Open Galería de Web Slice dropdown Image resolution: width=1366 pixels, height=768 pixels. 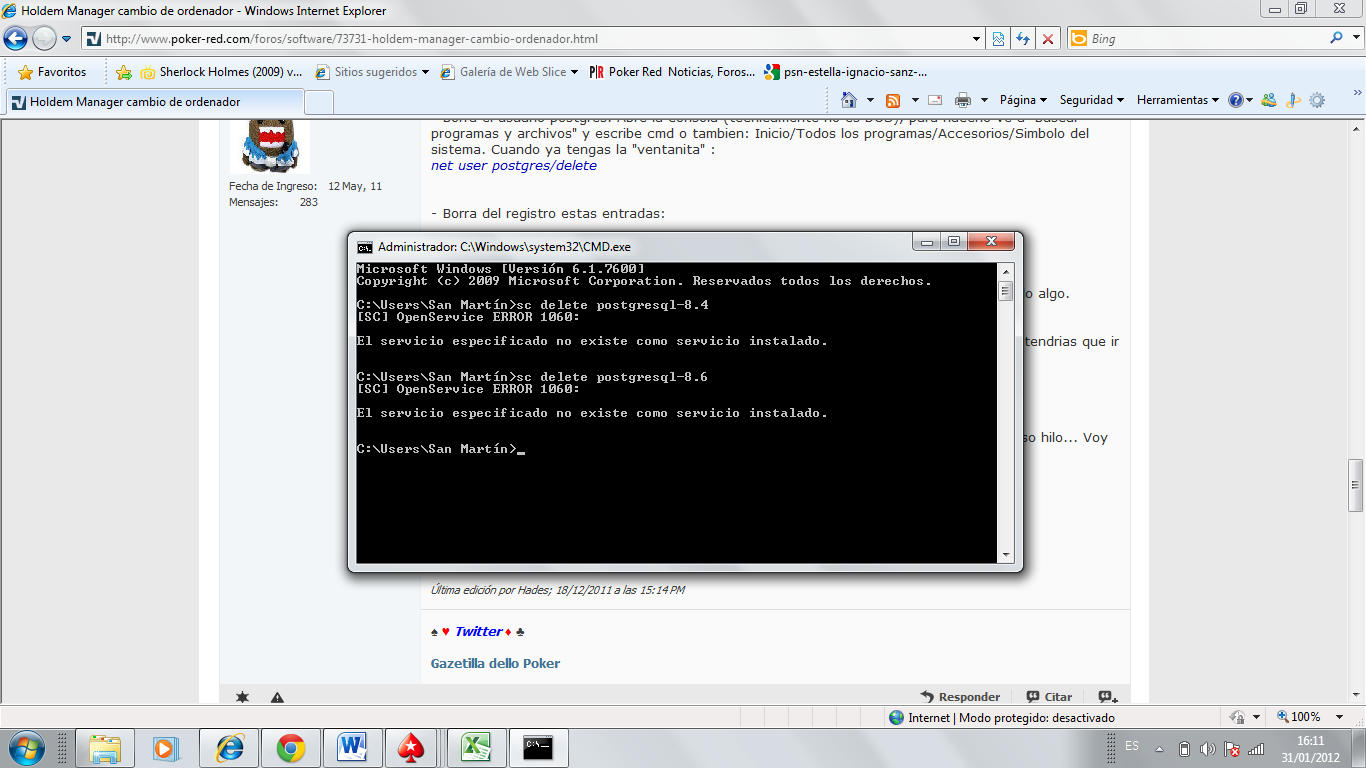click(509, 72)
